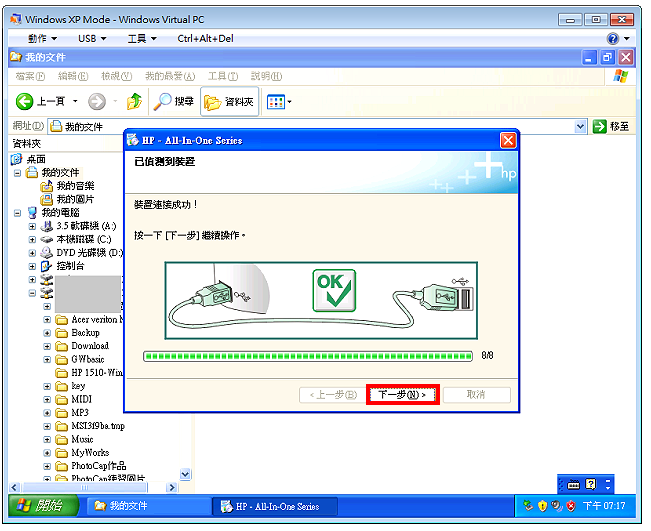Collapse the 我的電腦 tree node
Screen dimensions: 651x531
click(17, 213)
